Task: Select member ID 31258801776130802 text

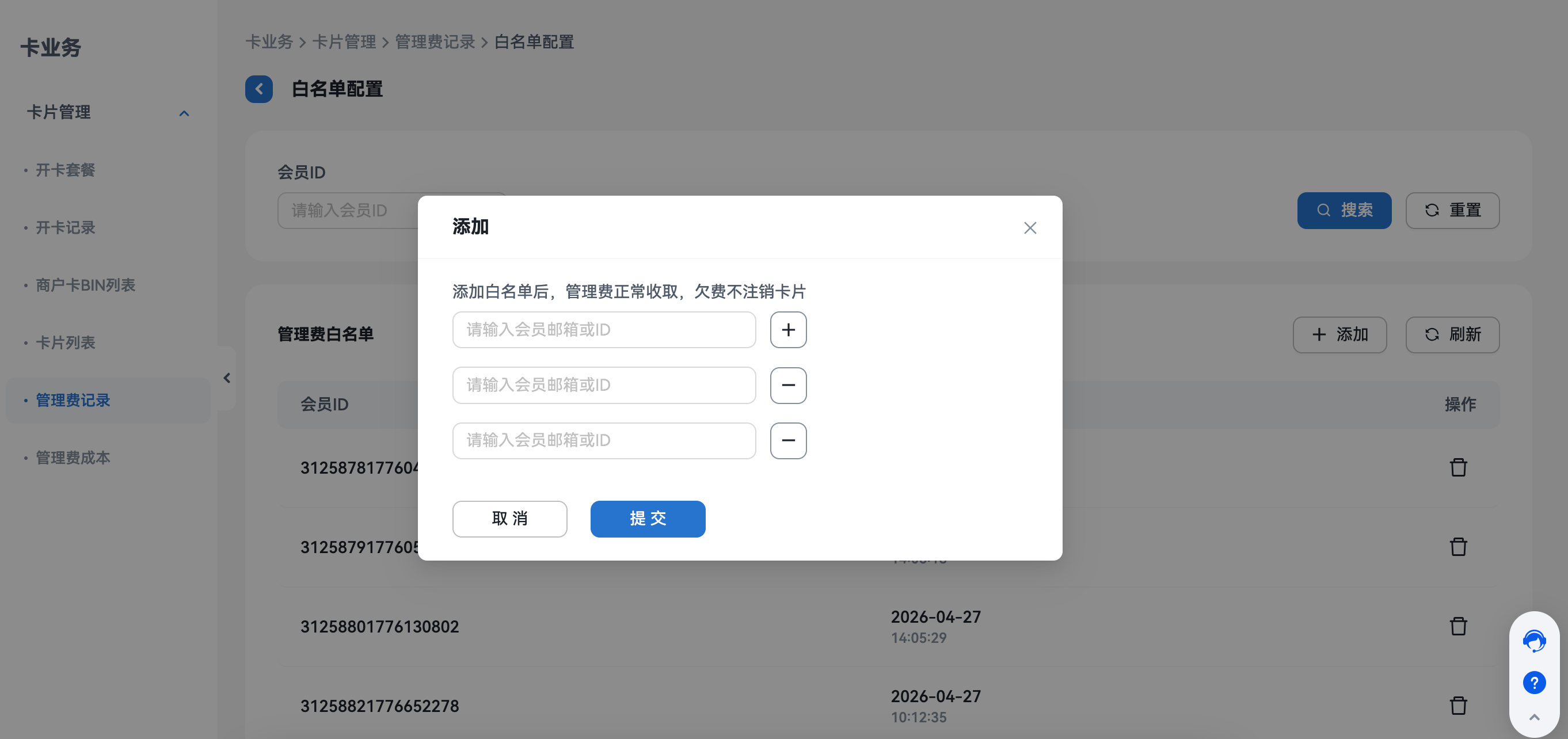Action: [379, 626]
